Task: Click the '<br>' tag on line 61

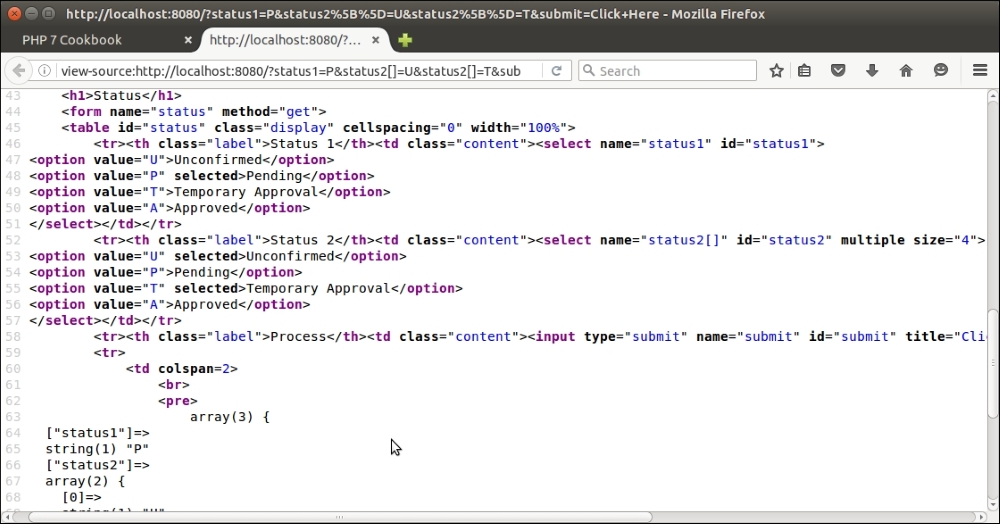Action: pyautogui.click(x=173, y=384)
